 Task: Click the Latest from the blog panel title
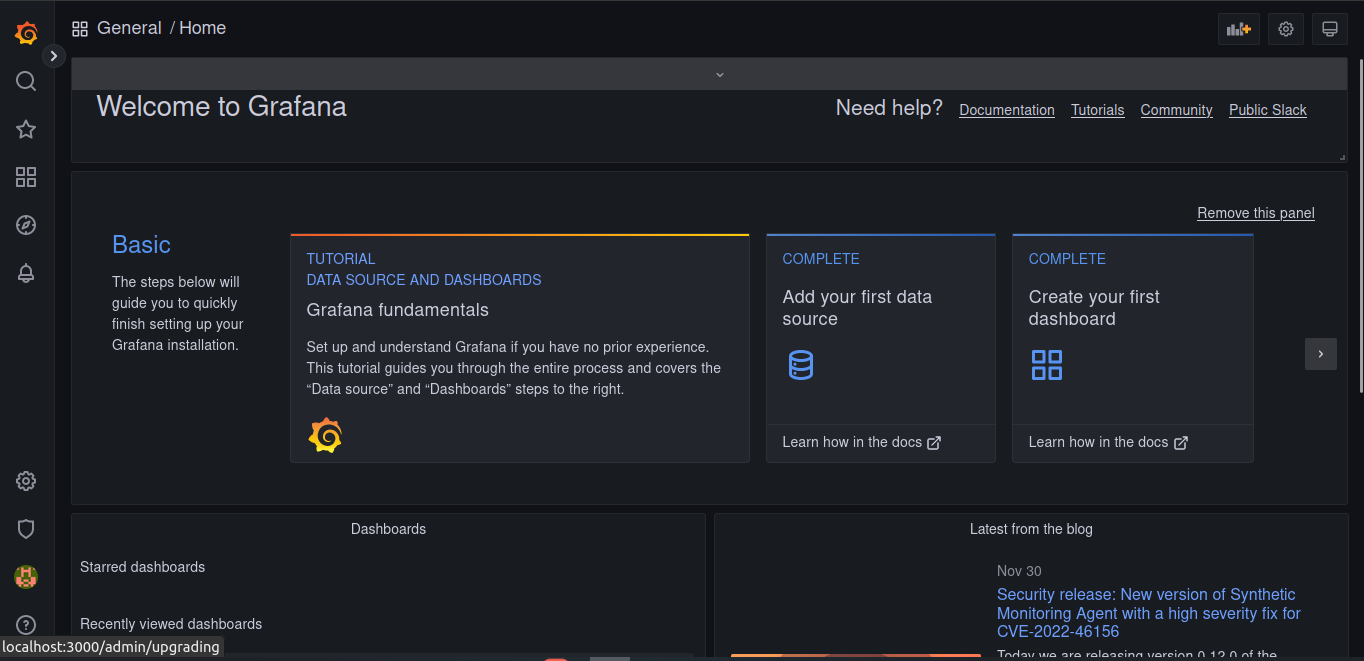pyautogui.click(x=1031, y=529)
